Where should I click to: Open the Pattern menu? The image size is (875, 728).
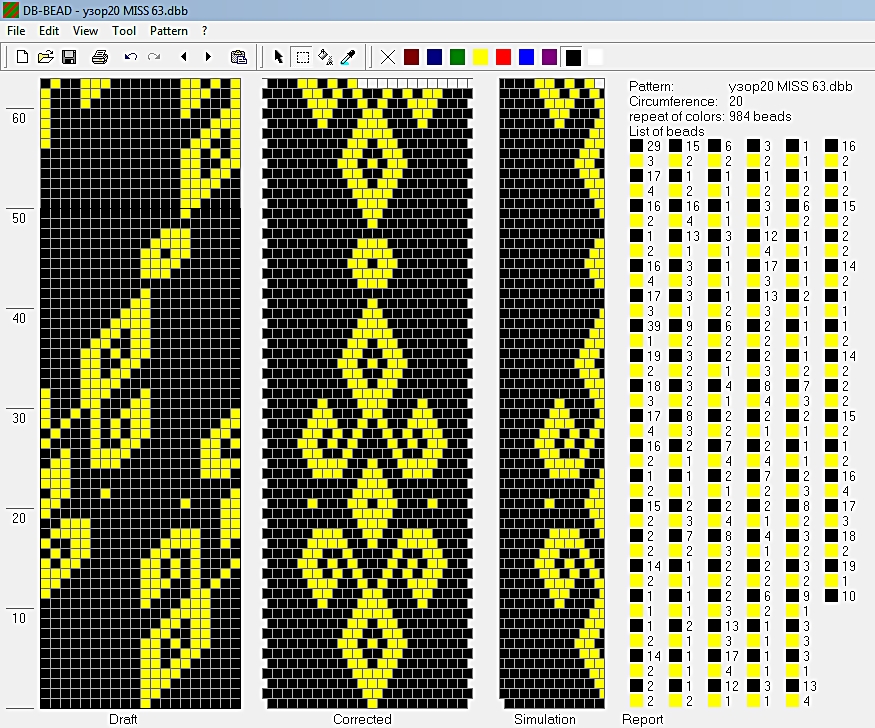click(x=168, y=31)
